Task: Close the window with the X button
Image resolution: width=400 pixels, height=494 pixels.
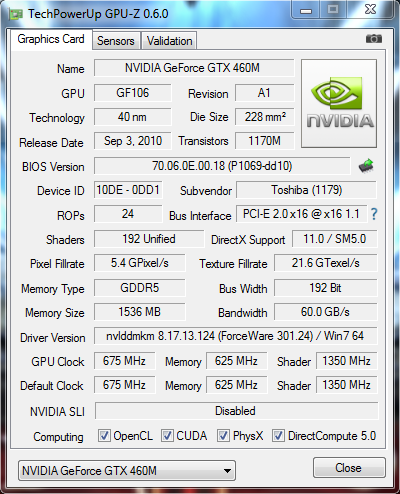Action: 370,10
